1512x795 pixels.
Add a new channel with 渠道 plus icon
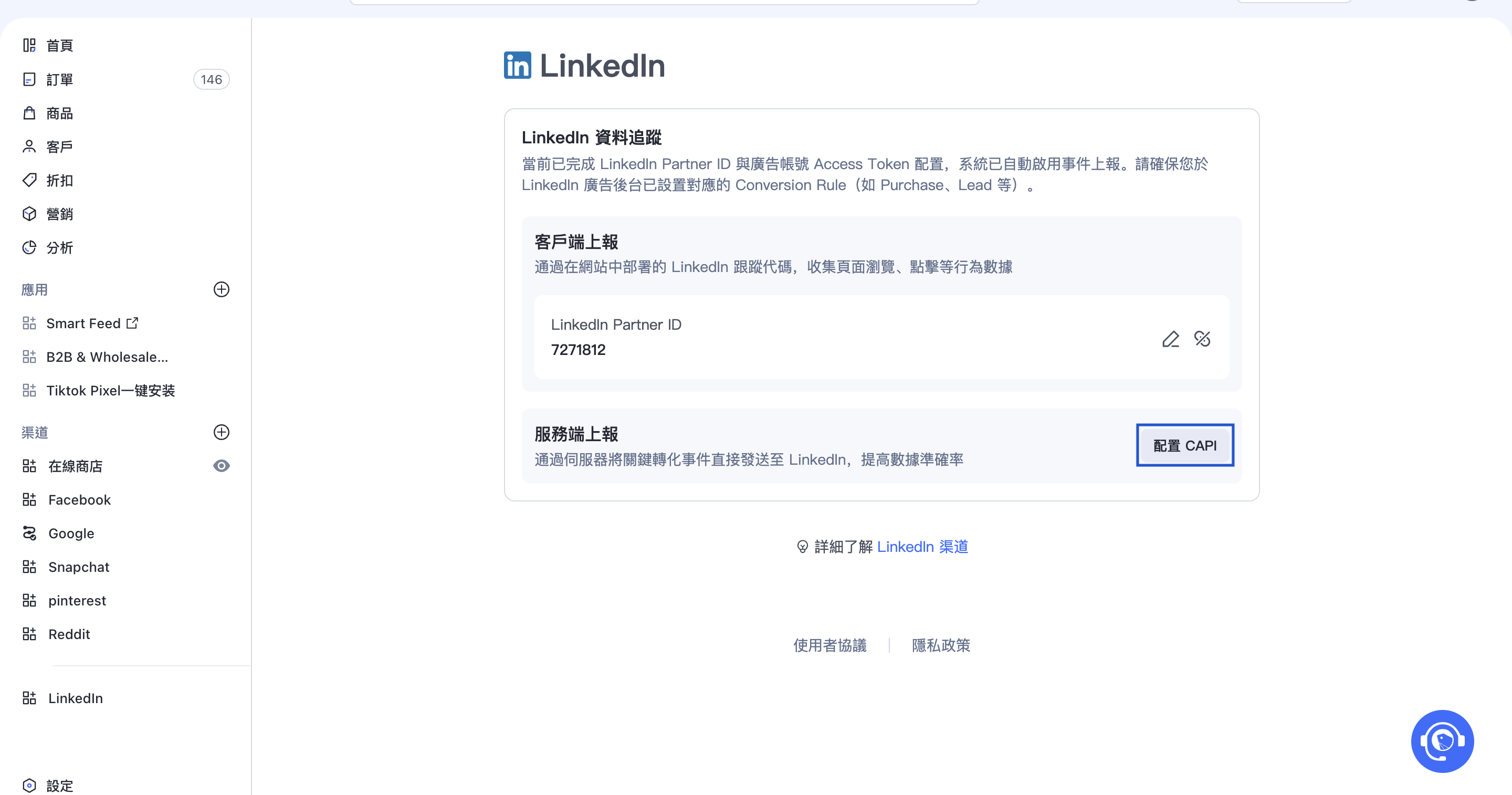pos(221,432)
